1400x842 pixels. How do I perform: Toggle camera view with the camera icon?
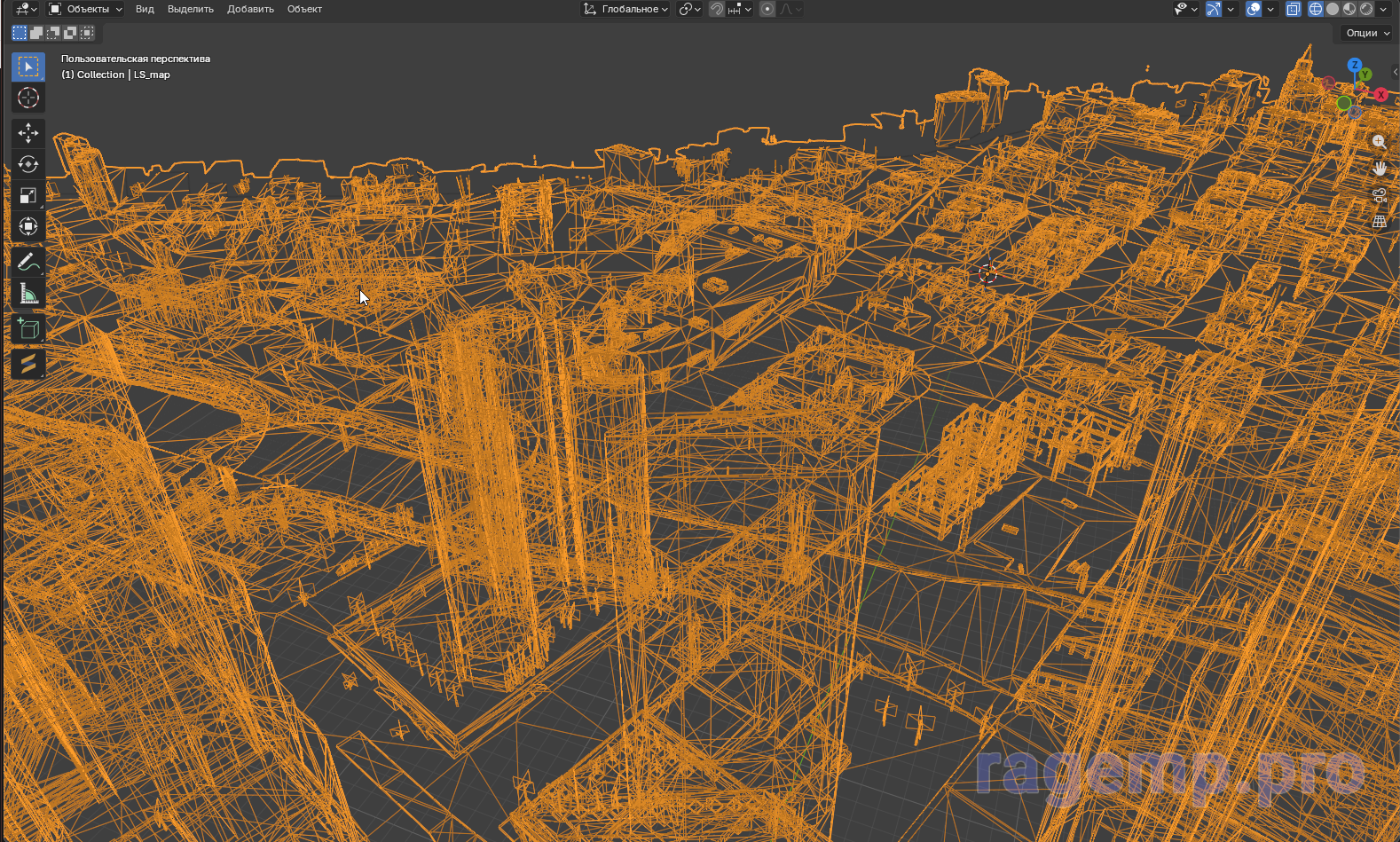[1379, 195]
